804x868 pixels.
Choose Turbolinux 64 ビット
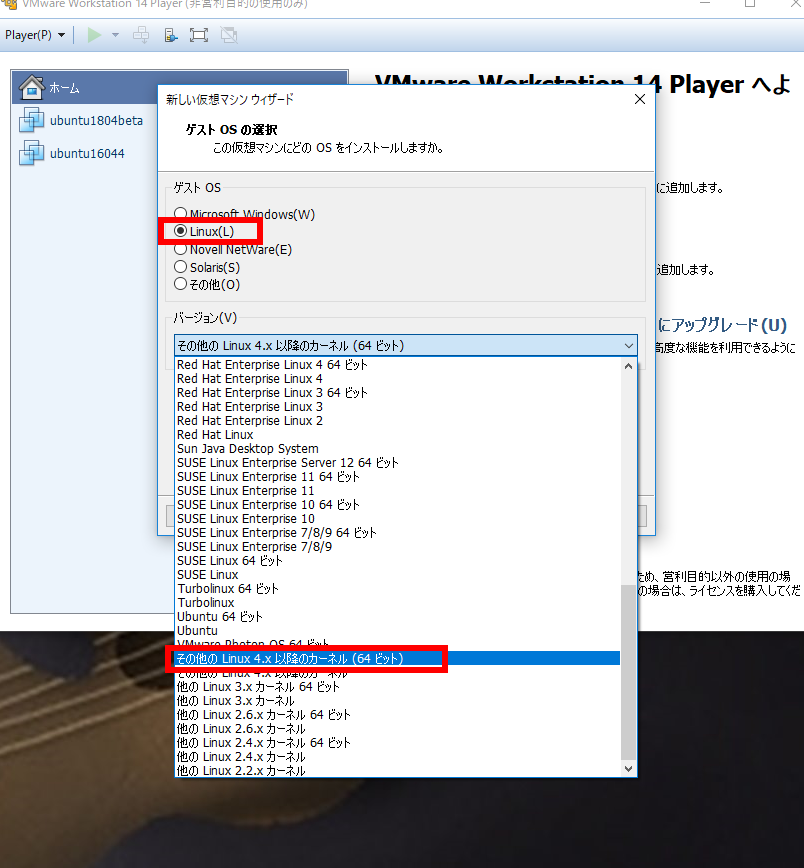(398, 588)
